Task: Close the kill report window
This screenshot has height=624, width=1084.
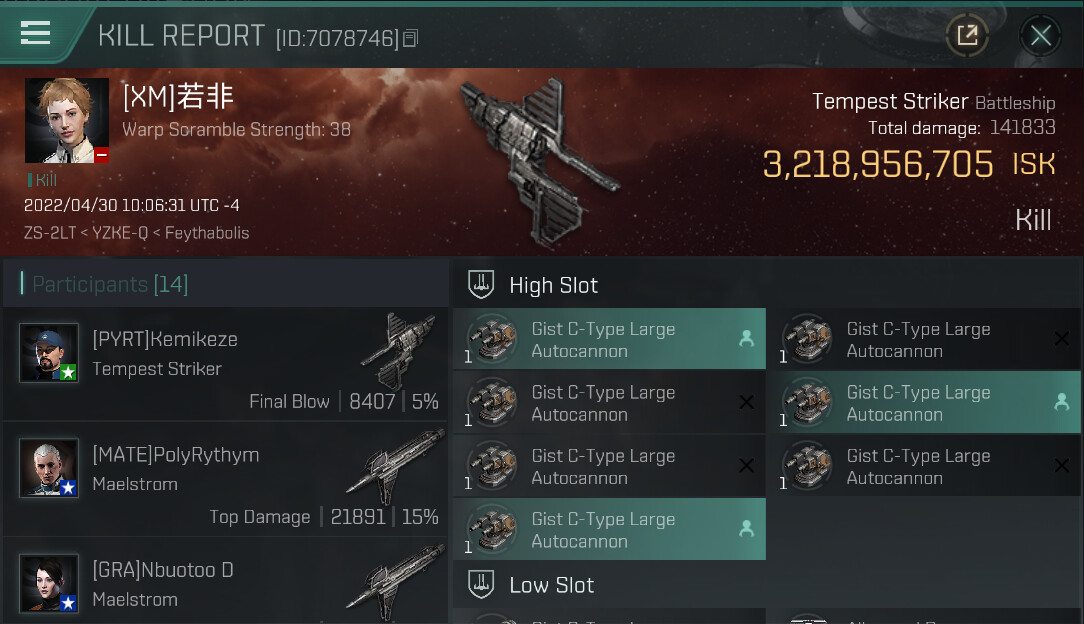Action: click(1040, 35)
